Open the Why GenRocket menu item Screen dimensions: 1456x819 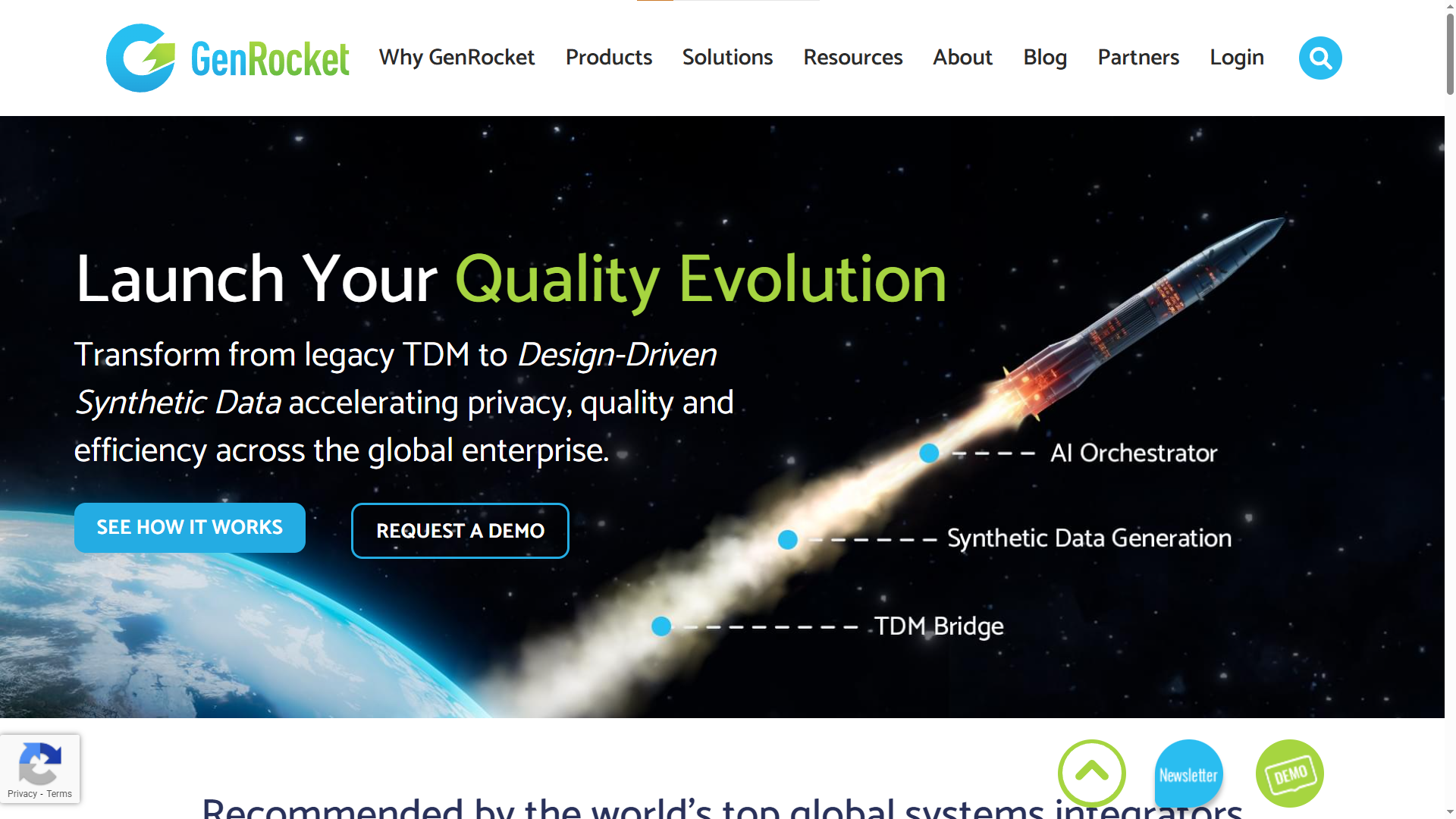pos(457,58)
